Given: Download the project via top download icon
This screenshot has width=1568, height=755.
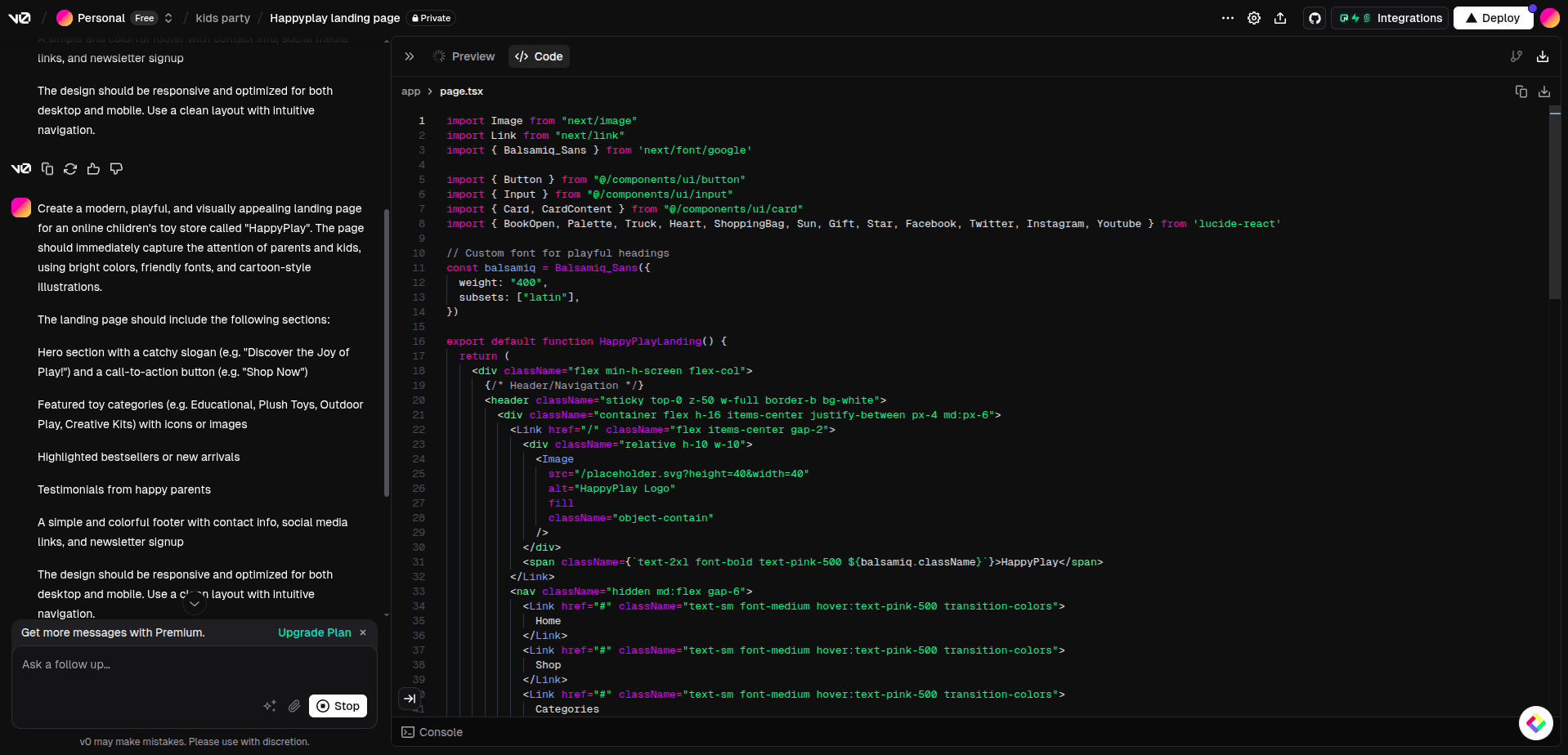Looking at the screenshot, I should pos(1543,56).
